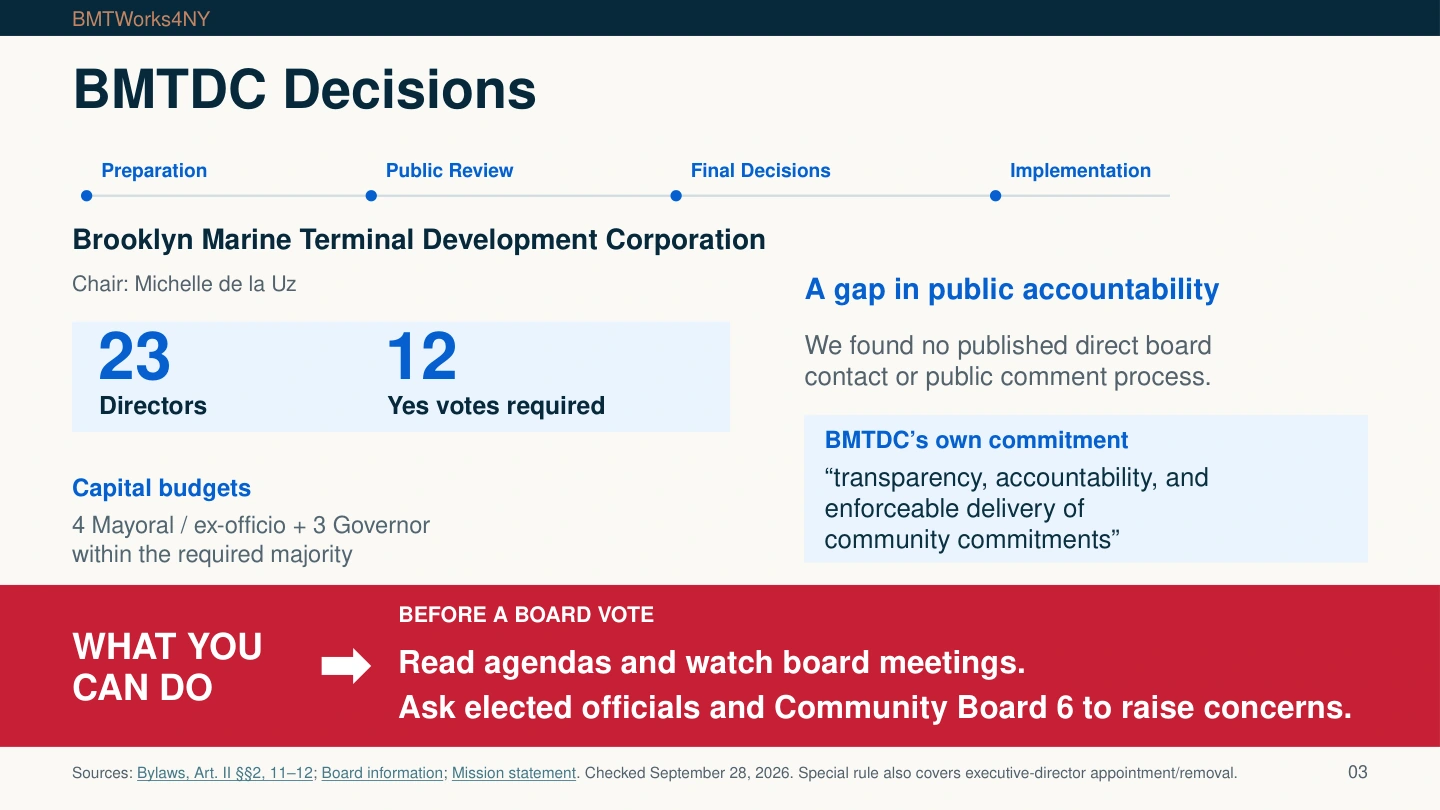1440x810 pixels.
Task: Click the Implementation timeline dot
Action: (995, 196)
